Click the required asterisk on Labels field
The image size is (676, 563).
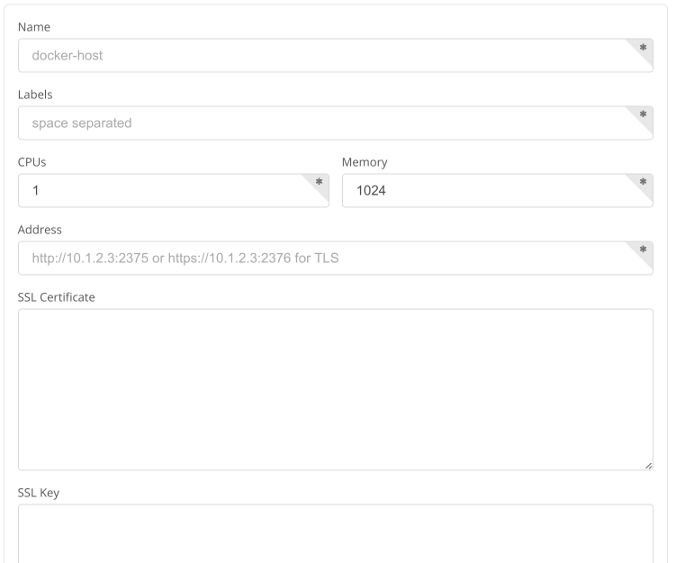coord(643,114)
